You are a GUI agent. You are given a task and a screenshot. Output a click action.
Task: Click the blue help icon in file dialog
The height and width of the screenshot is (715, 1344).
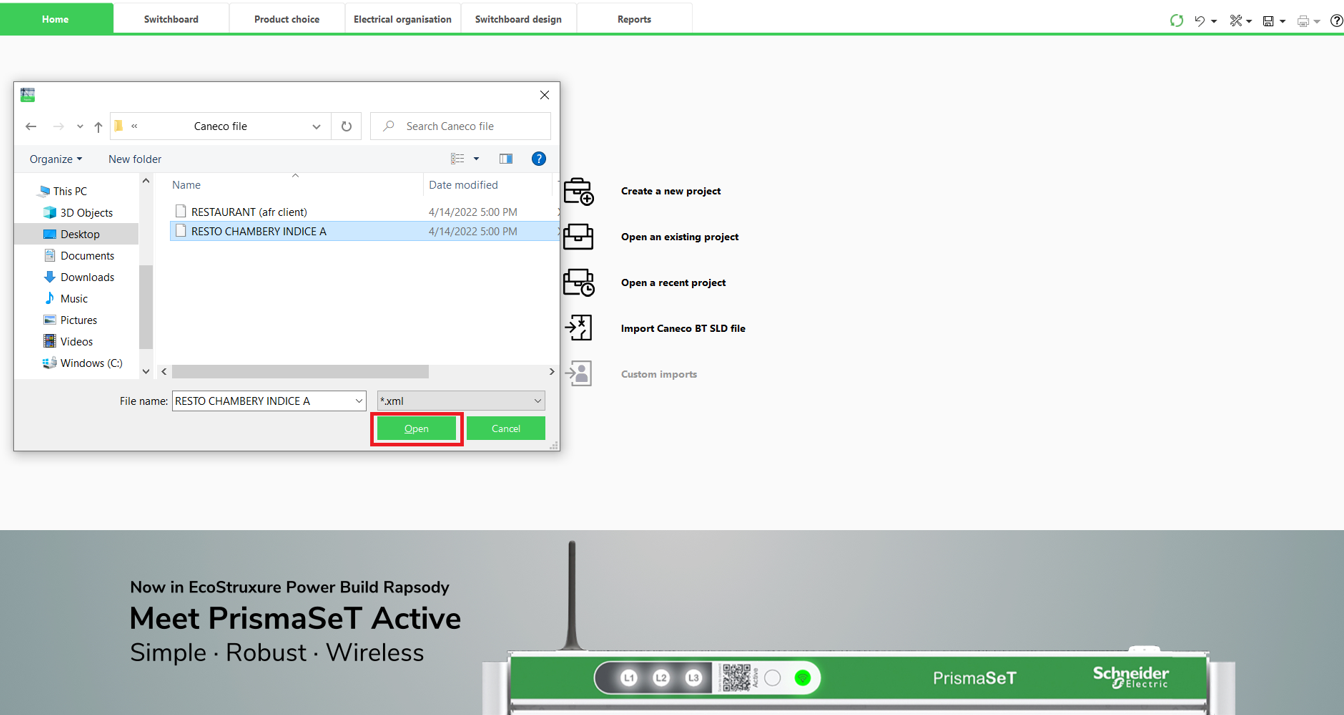pos(538,159)
